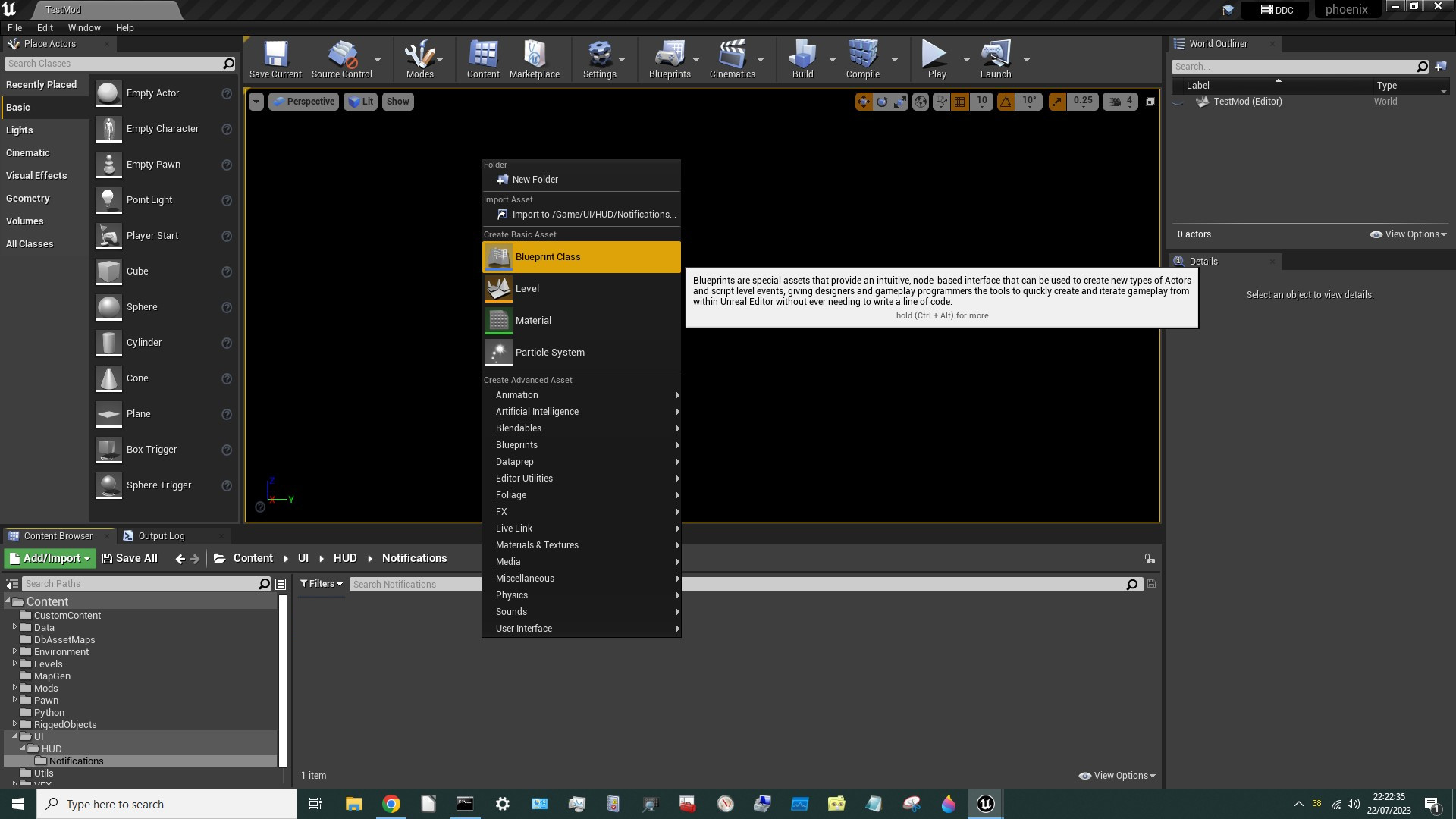Open Lit view mode dropdown
This screenshot has height=819, width=1456.
(361, 102)
